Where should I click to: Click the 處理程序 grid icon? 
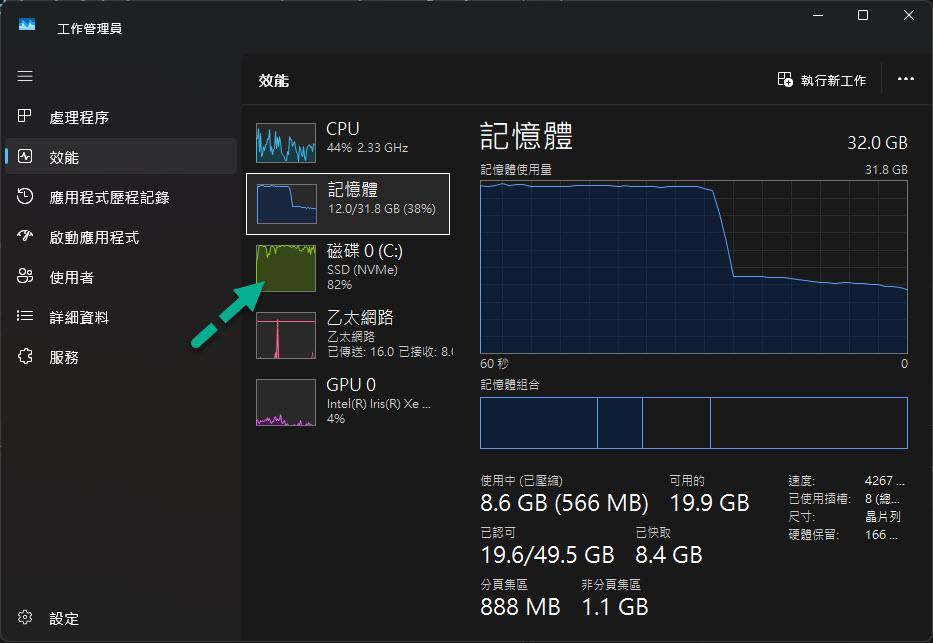tap(26, 117)
